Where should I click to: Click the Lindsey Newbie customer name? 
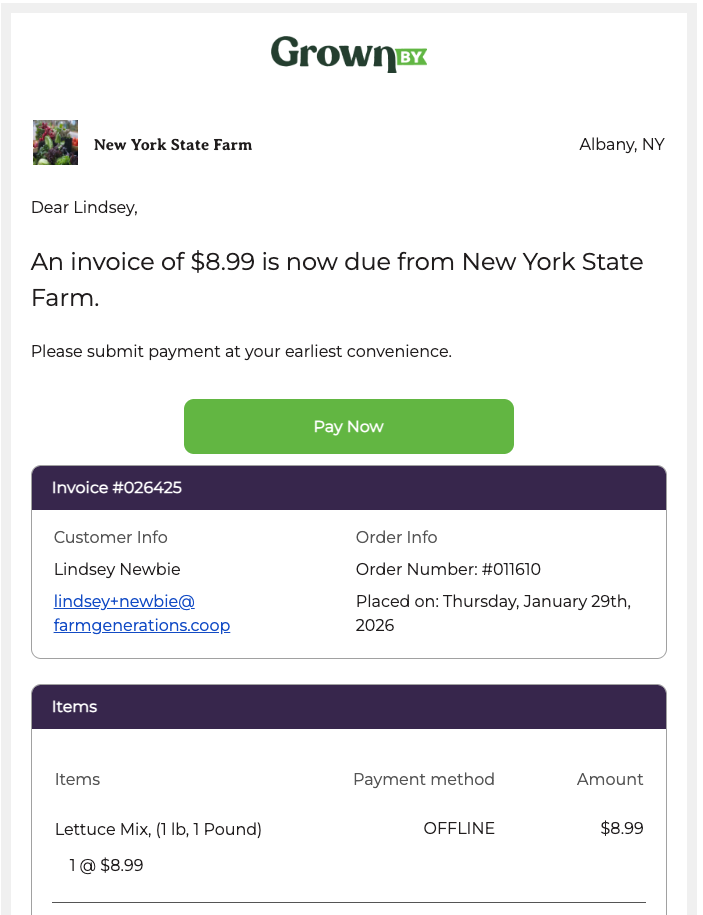coord(117,569)
